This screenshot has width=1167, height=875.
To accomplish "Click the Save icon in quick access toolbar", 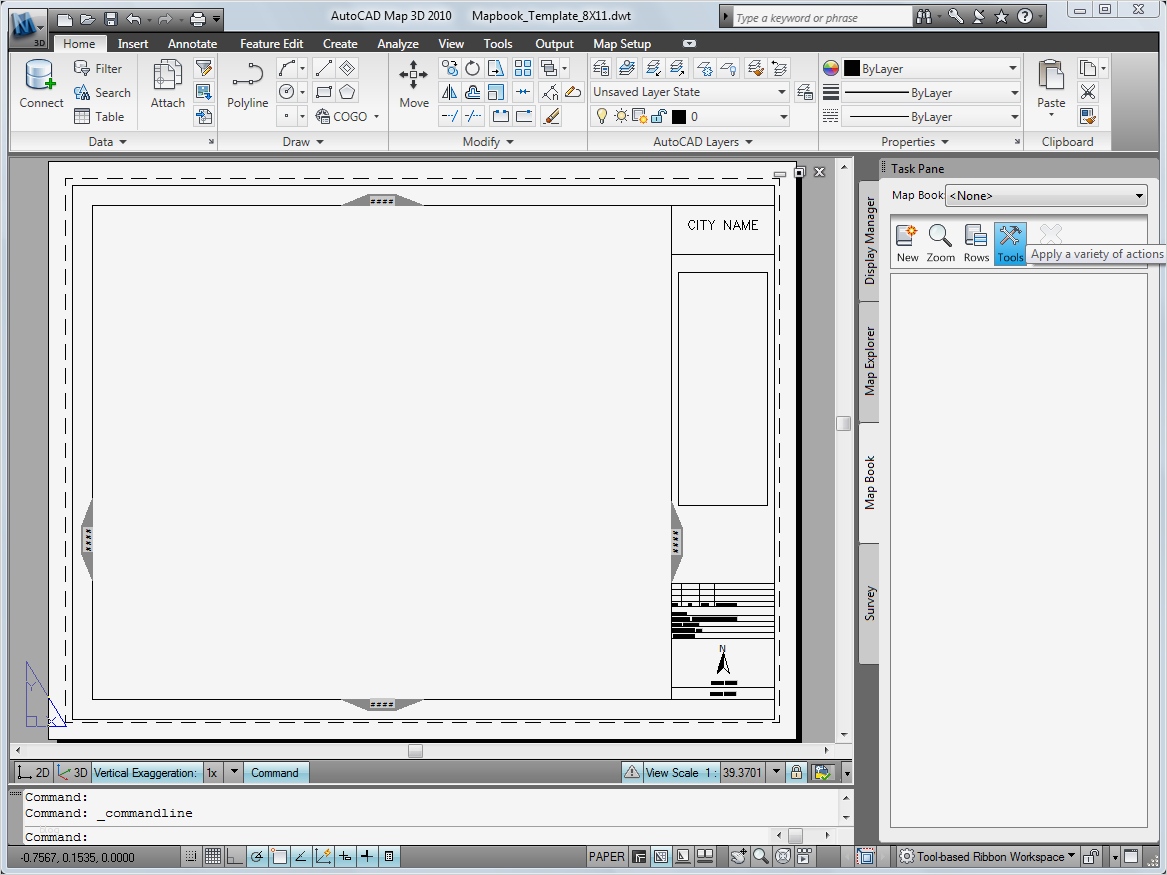I will tap(111, 19).
